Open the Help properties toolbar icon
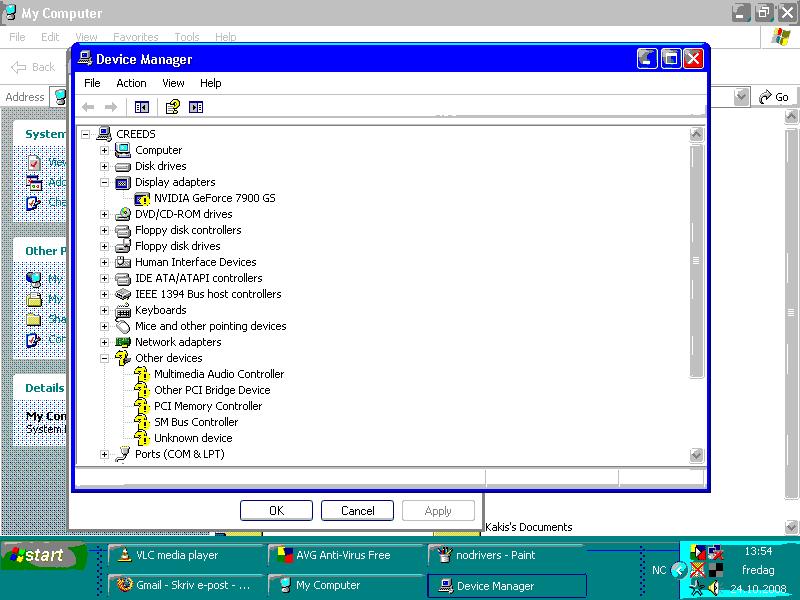The width and height of the screenshot is (800, 600). (x=172, y=107)
